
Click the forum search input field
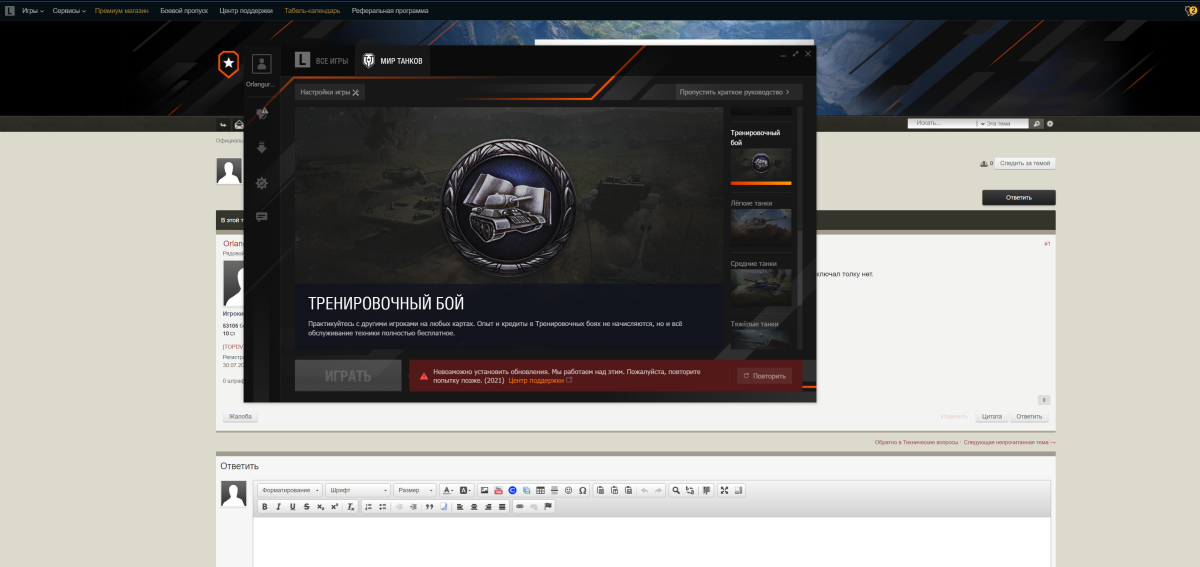942,123
